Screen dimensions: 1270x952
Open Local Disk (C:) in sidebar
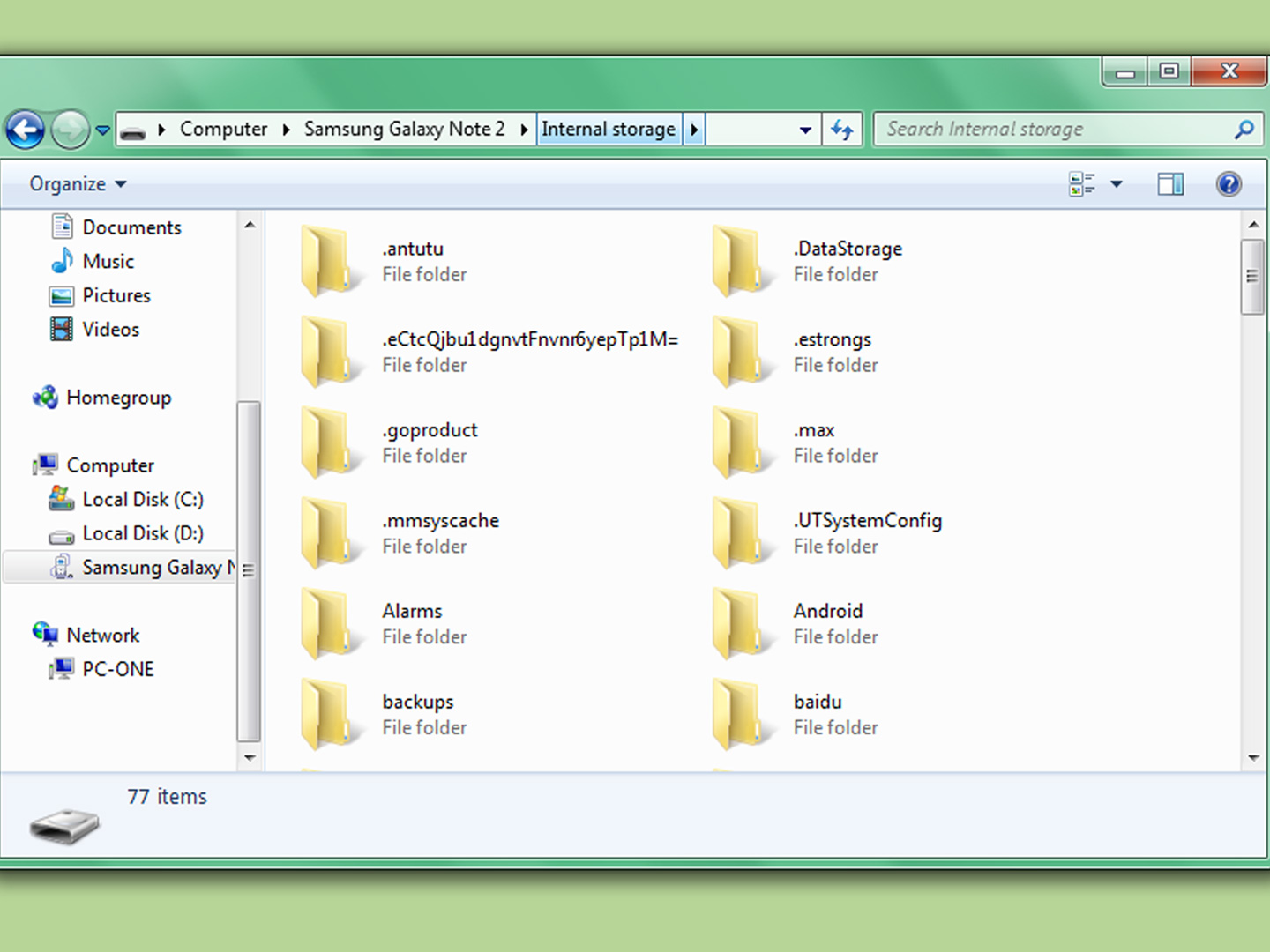[x=143, y=500]
